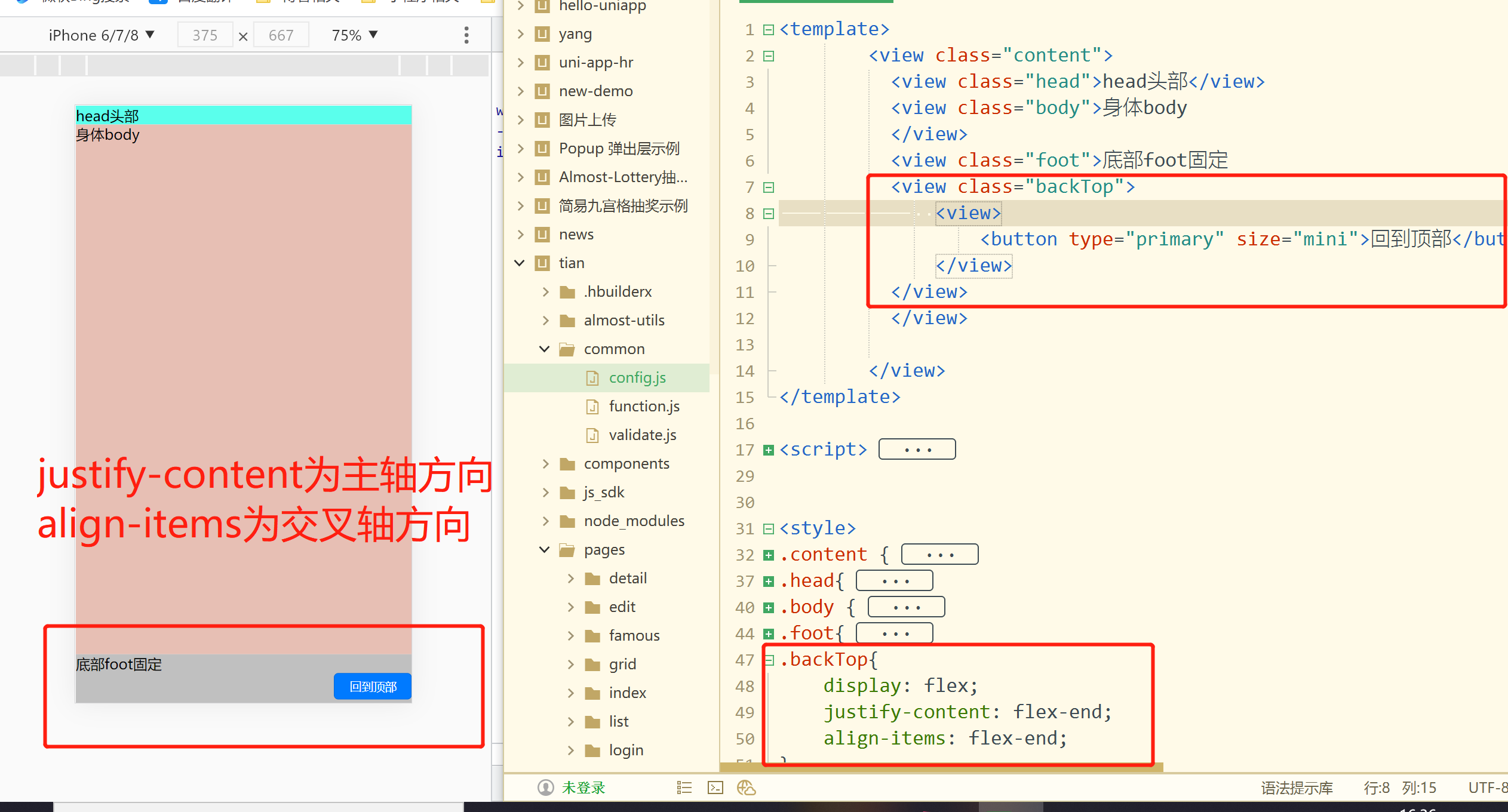
Task: Click the 未登录 login link
Action: coord(583,788)
